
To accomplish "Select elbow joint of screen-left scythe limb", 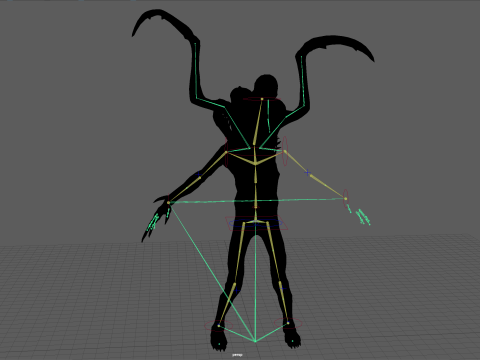I will (x=196, y=98).
